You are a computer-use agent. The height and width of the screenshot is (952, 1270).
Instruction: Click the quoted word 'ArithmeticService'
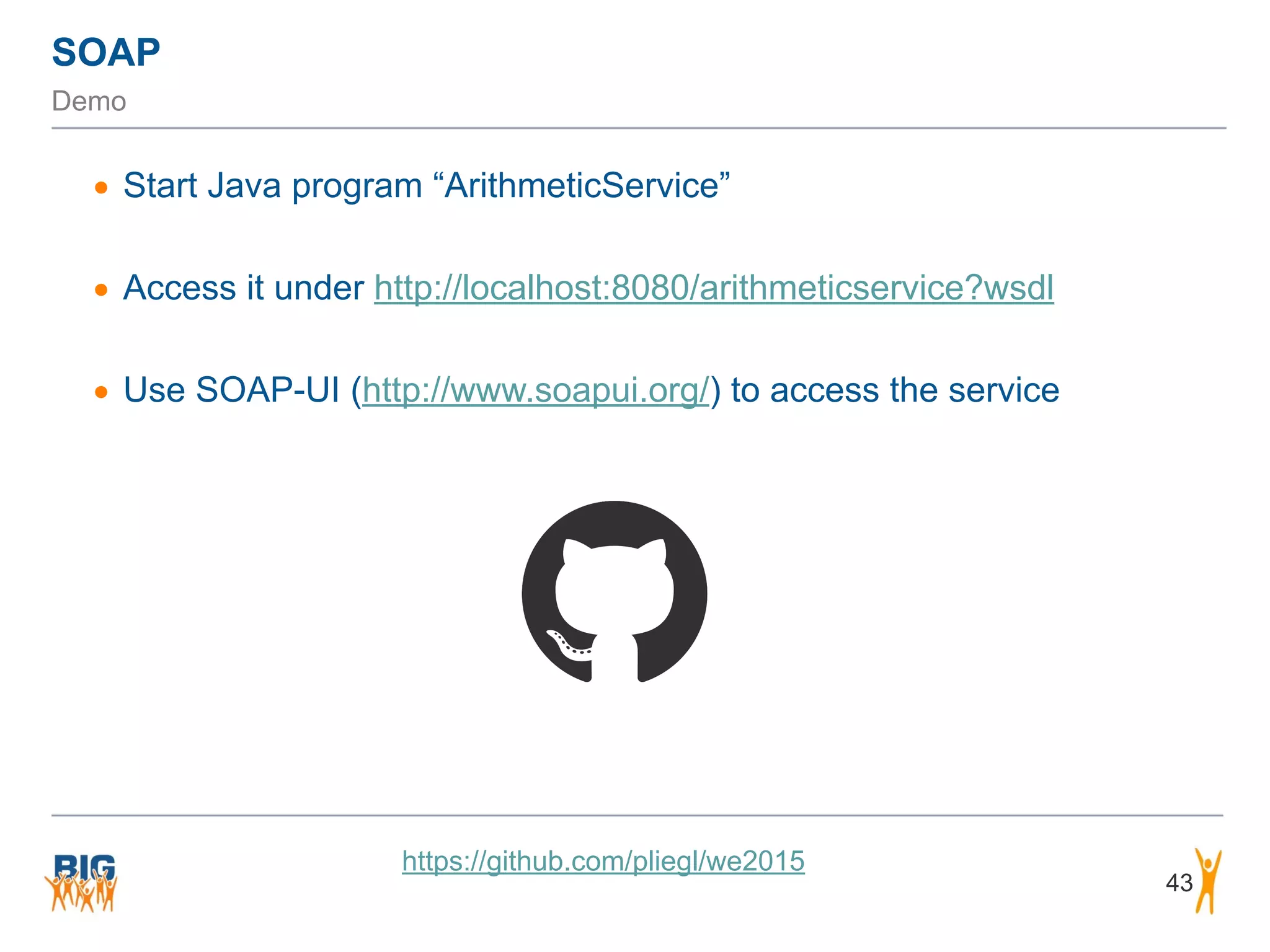point(582,185)
